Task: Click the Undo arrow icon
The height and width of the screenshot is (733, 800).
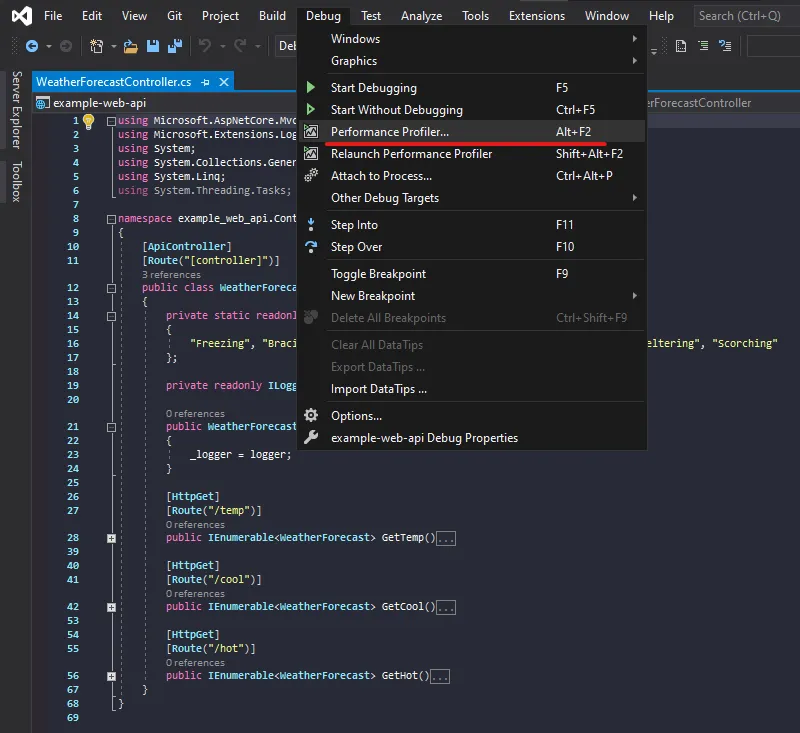Action: click(205, 46)
